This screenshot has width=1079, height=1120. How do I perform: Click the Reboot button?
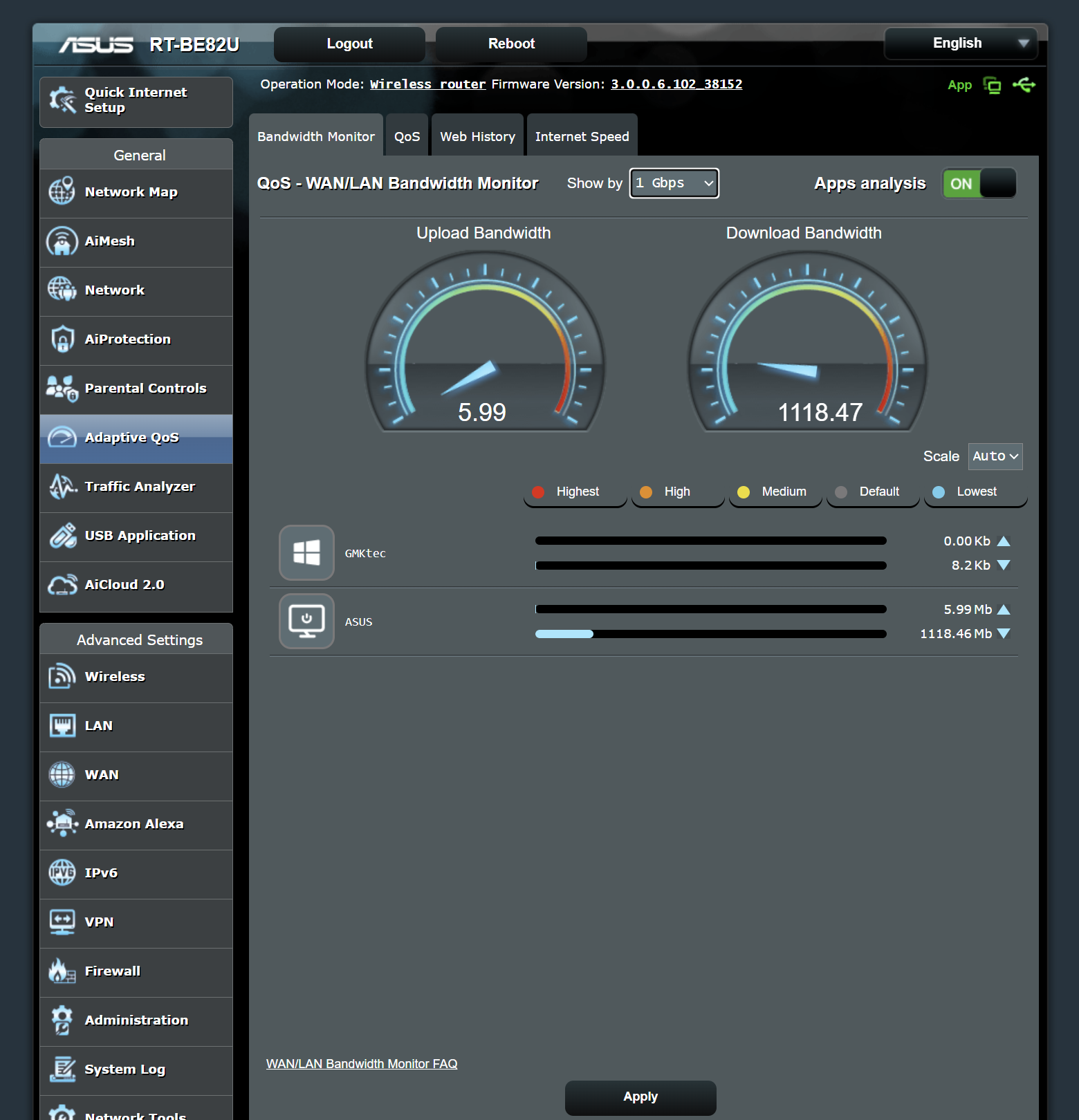pyautogui.click(x=512, y=44)
